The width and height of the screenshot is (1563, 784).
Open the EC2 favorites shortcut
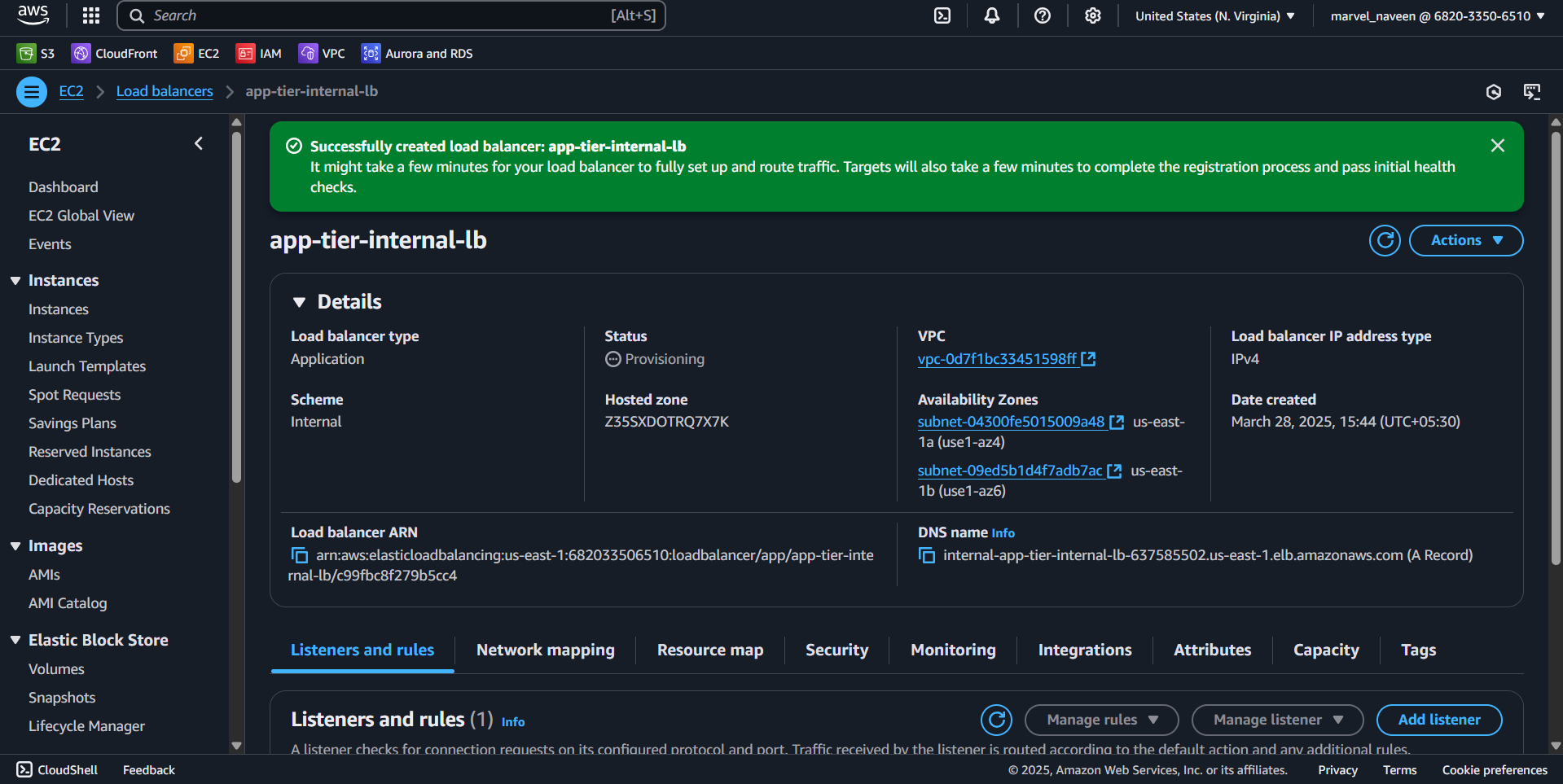pyautogui.click(x=197, y=54)
